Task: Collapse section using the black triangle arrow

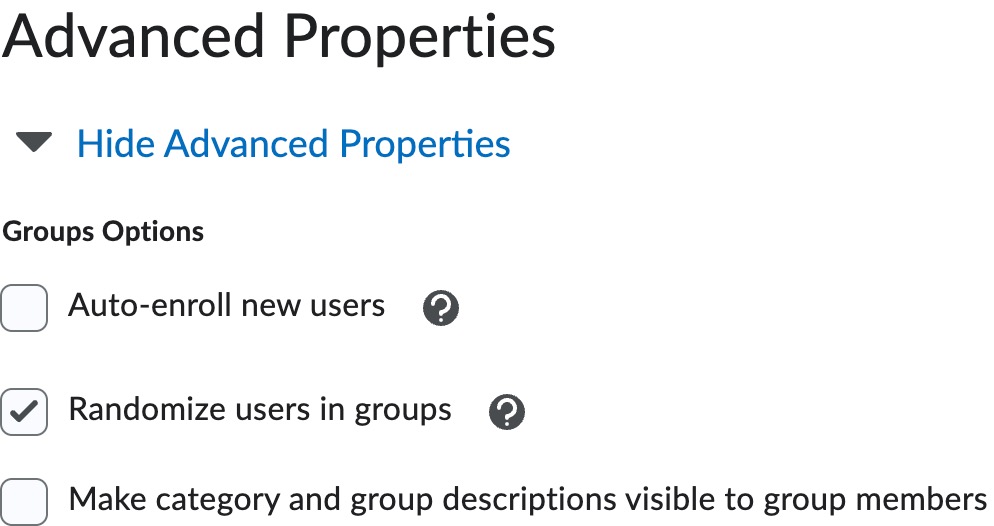Action: tap(34, 144)
